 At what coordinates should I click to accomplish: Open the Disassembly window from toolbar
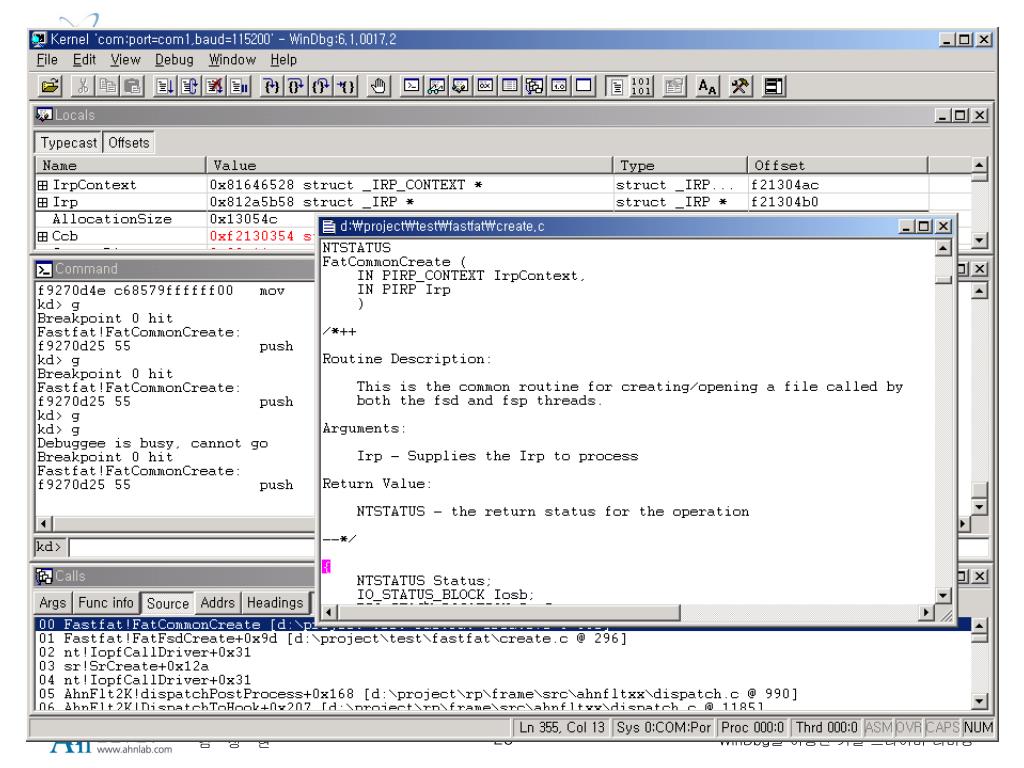560,86
